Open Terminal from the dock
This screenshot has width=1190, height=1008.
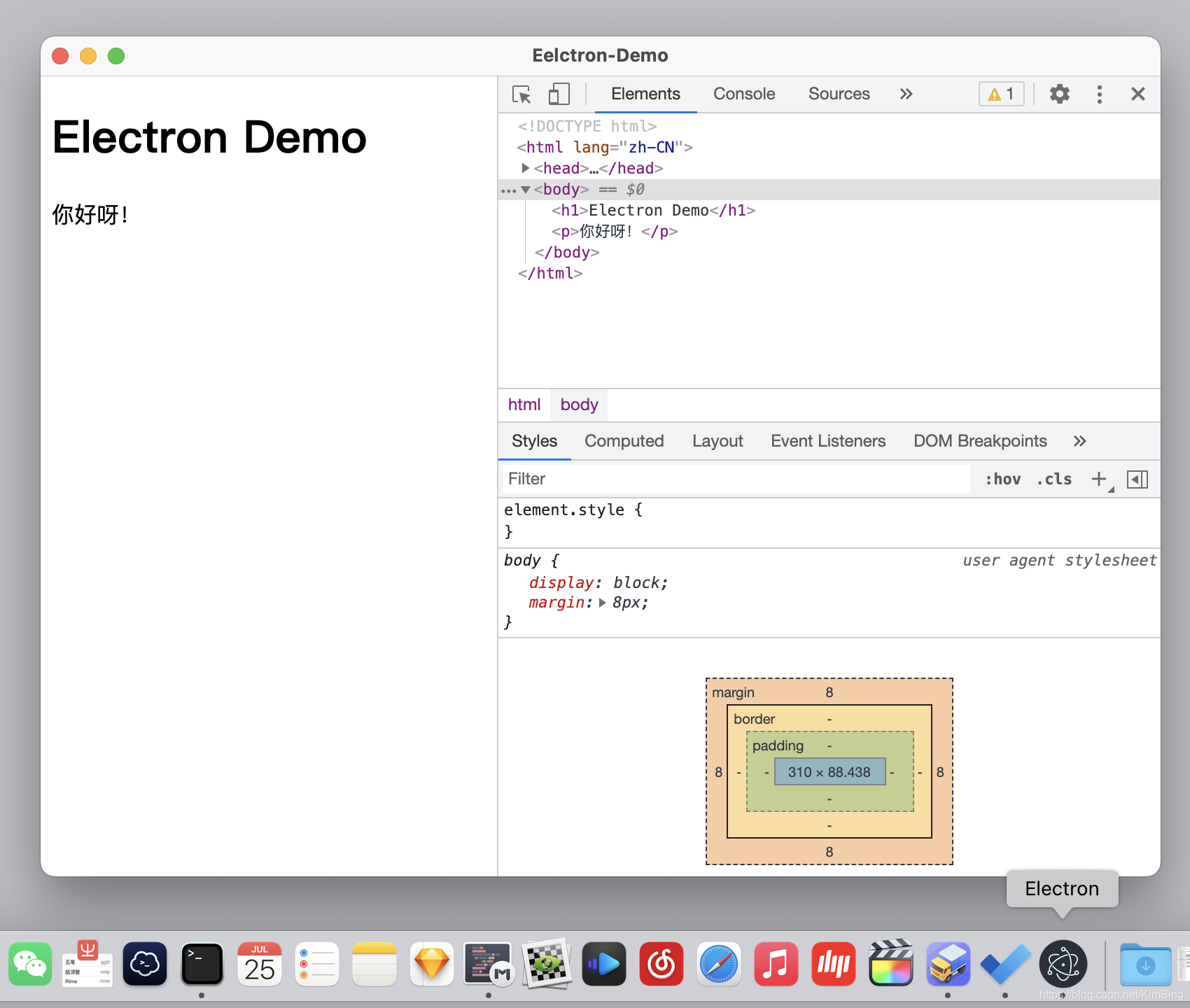tap(202, 964)
